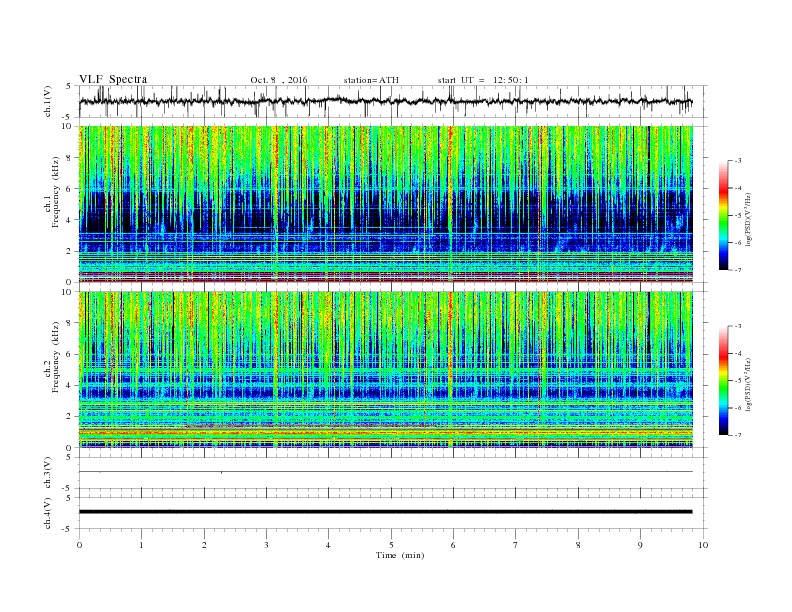Viewport: 792px width, 612px height.
Task: Click the ch.4 thick black trace
Action: click(386, 512)
